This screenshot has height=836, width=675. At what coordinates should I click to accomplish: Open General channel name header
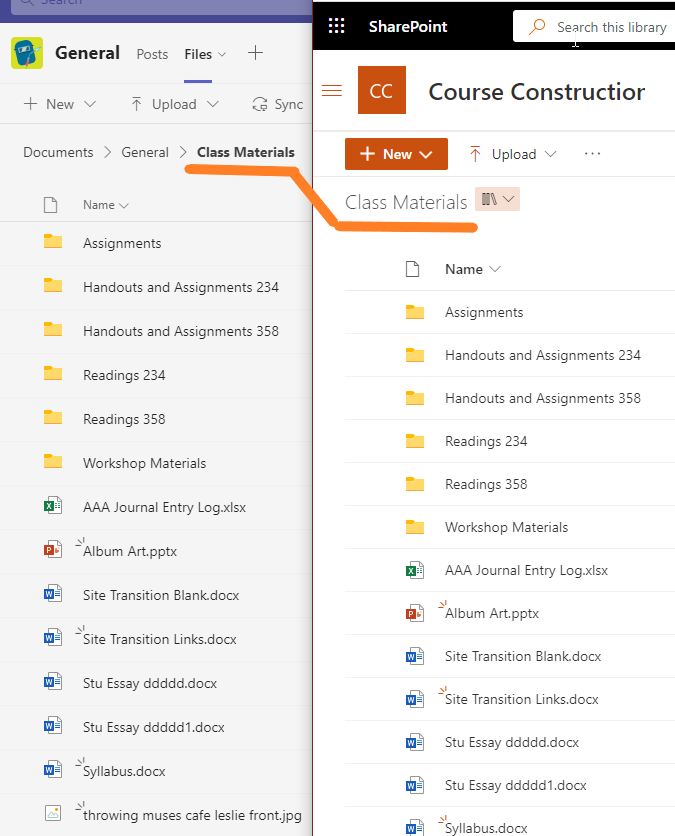tap(87, 53)
